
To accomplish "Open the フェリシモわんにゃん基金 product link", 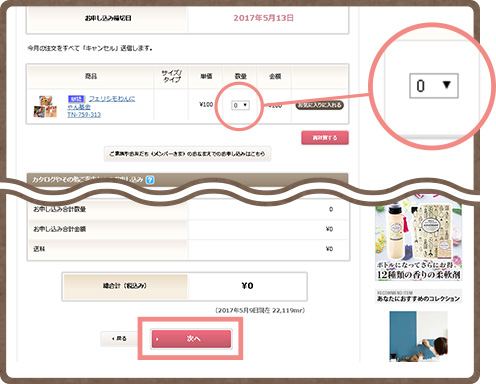I will tap(101, 103).
